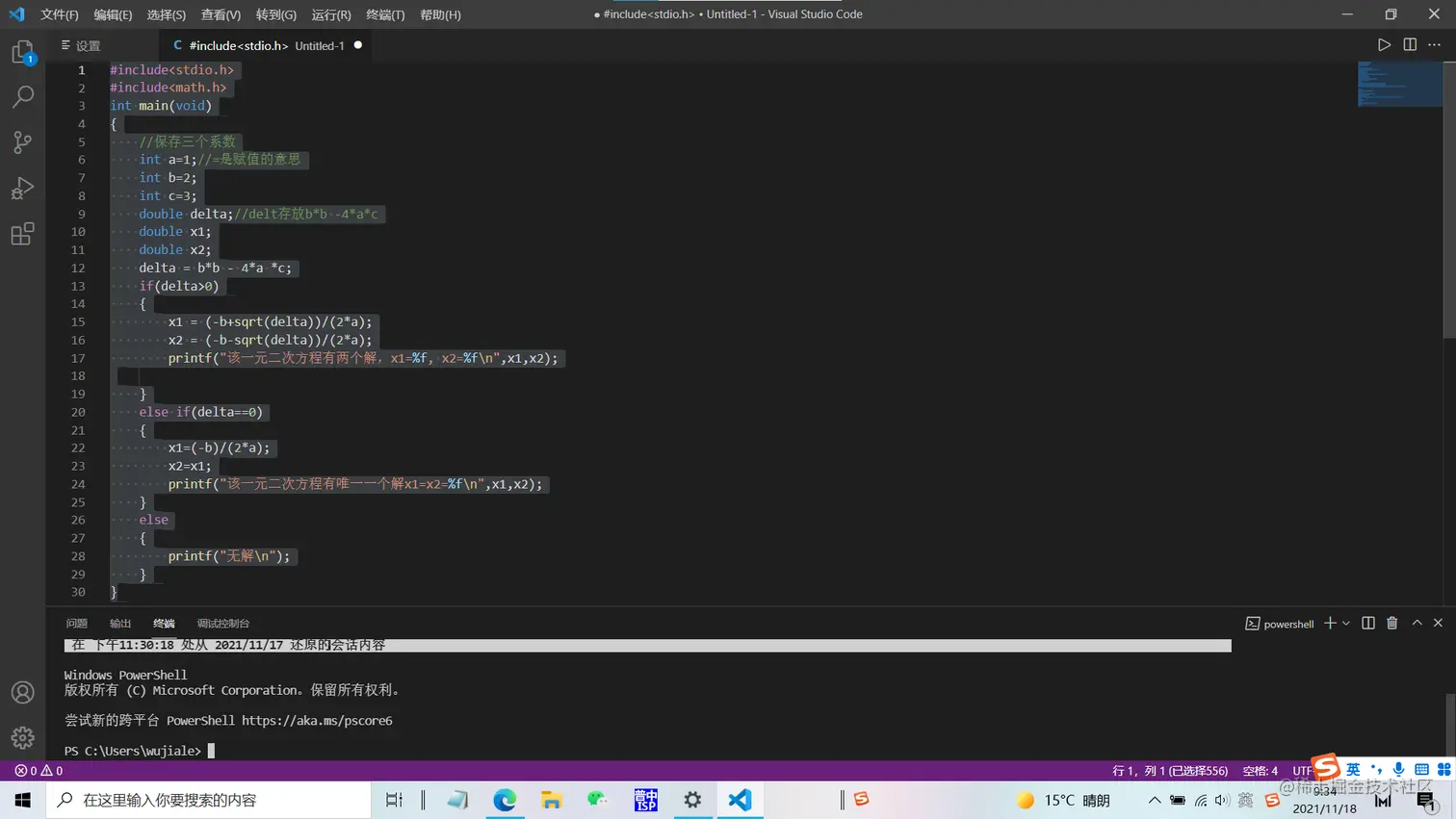This screenshot has width=1456, height=819.
Task: Open Microsoft Edge from the taskbar
Action: [x=505, y=800]
